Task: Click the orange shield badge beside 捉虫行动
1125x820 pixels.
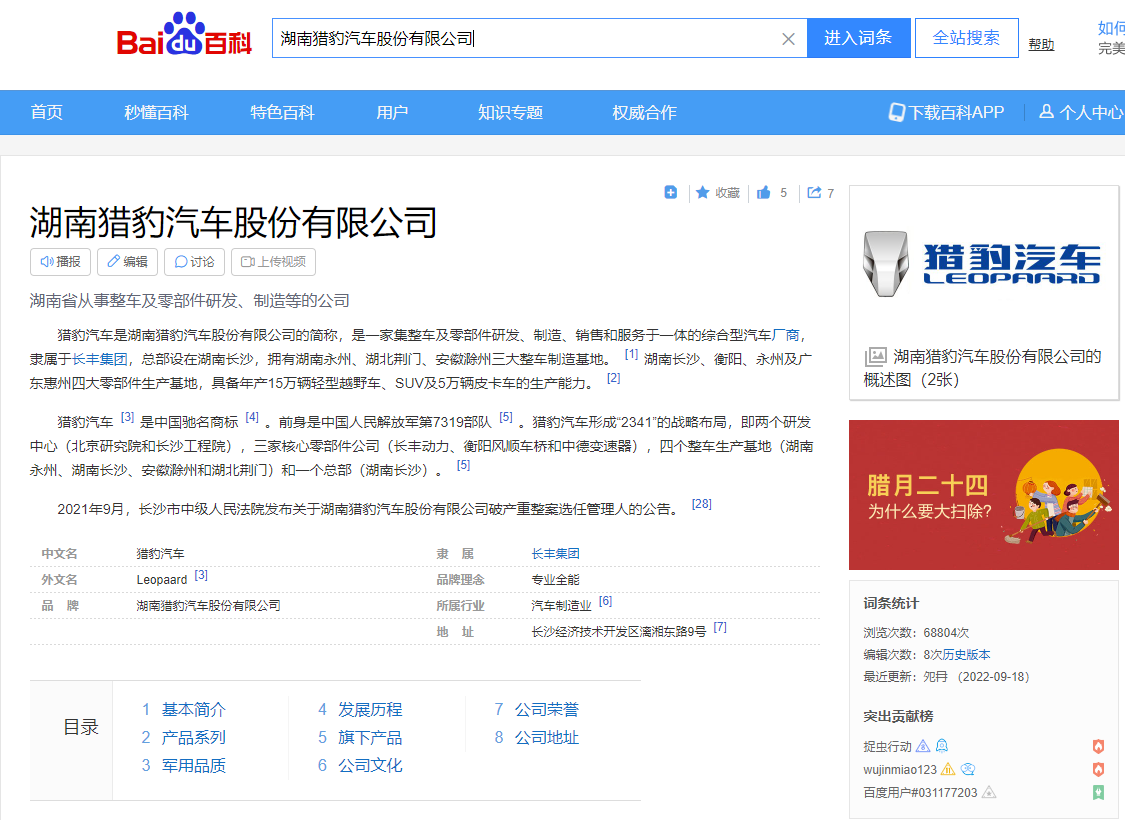Action: pos(1098,747)
